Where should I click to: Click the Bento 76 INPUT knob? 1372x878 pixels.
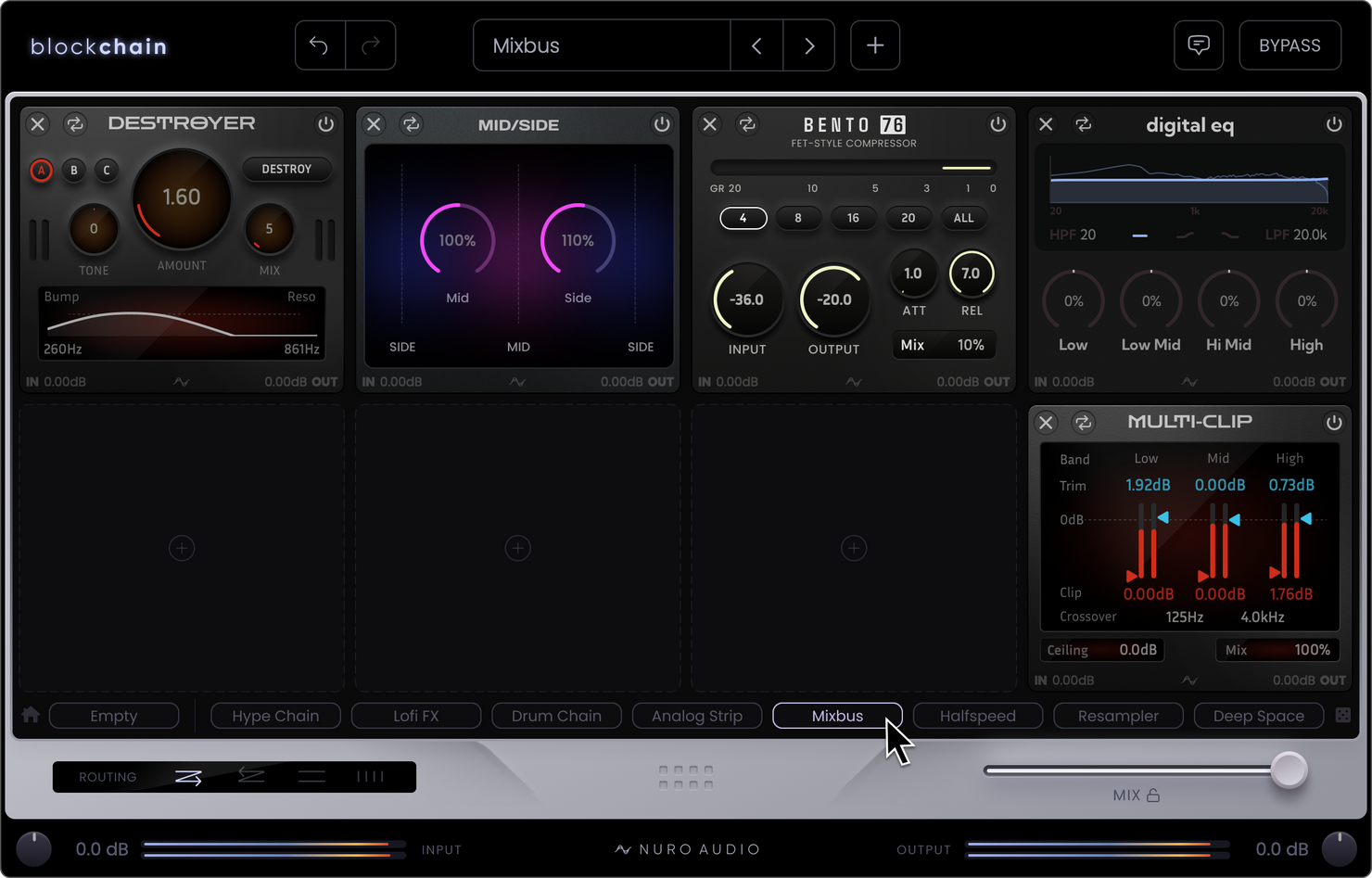click(747, 299)
